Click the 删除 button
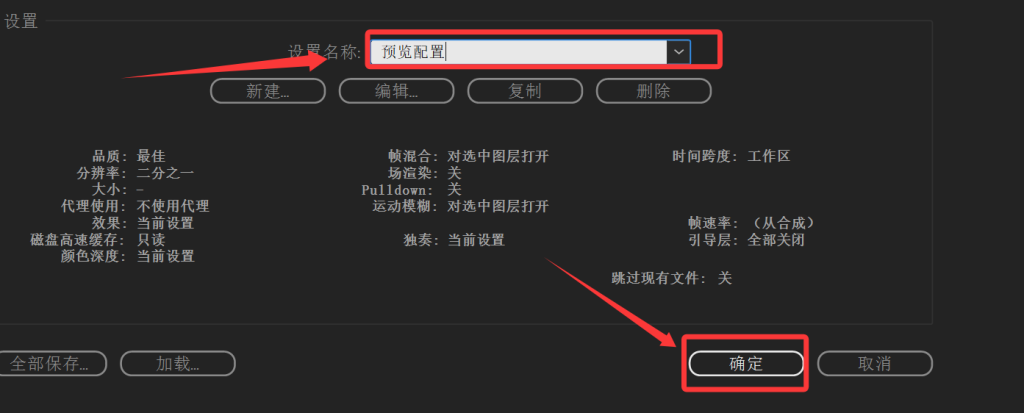The height and width of the screenshot is (413, 1024). tap(654, 91)
